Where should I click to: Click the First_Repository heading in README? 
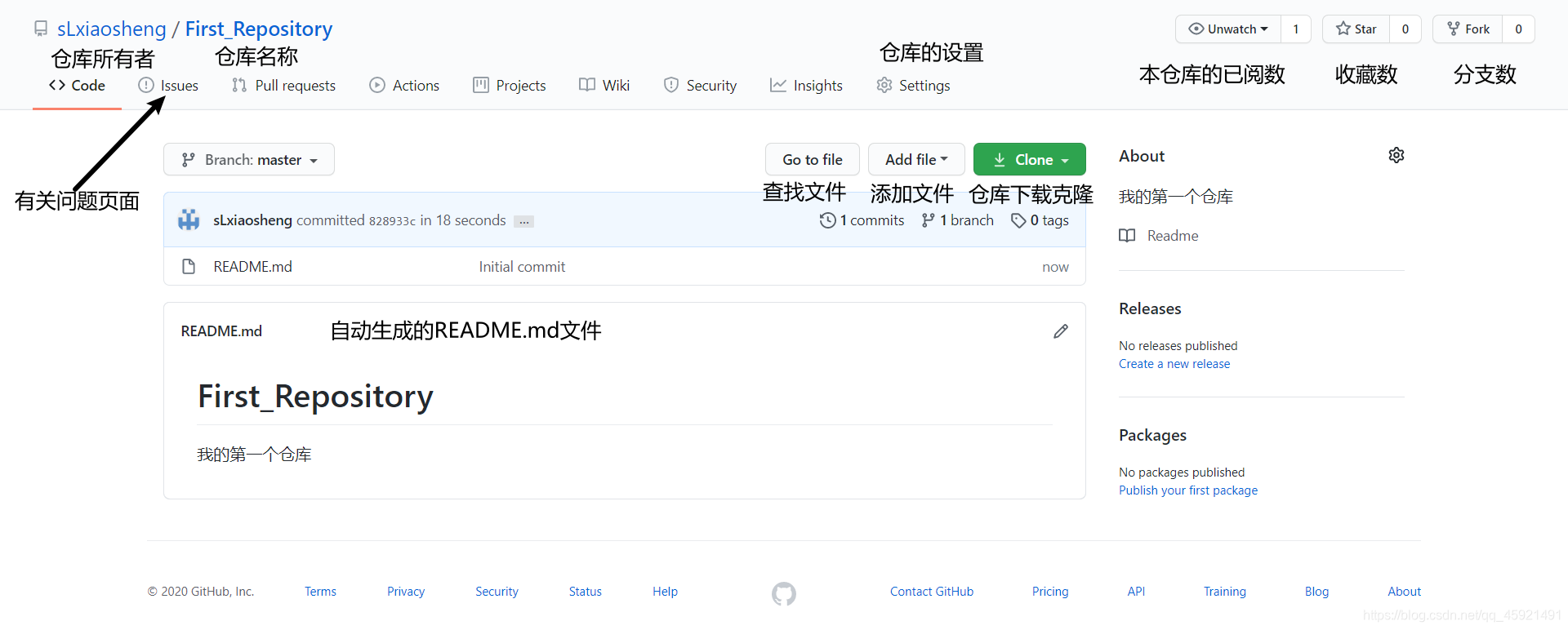pyautogui.click(x=315, y=397)
